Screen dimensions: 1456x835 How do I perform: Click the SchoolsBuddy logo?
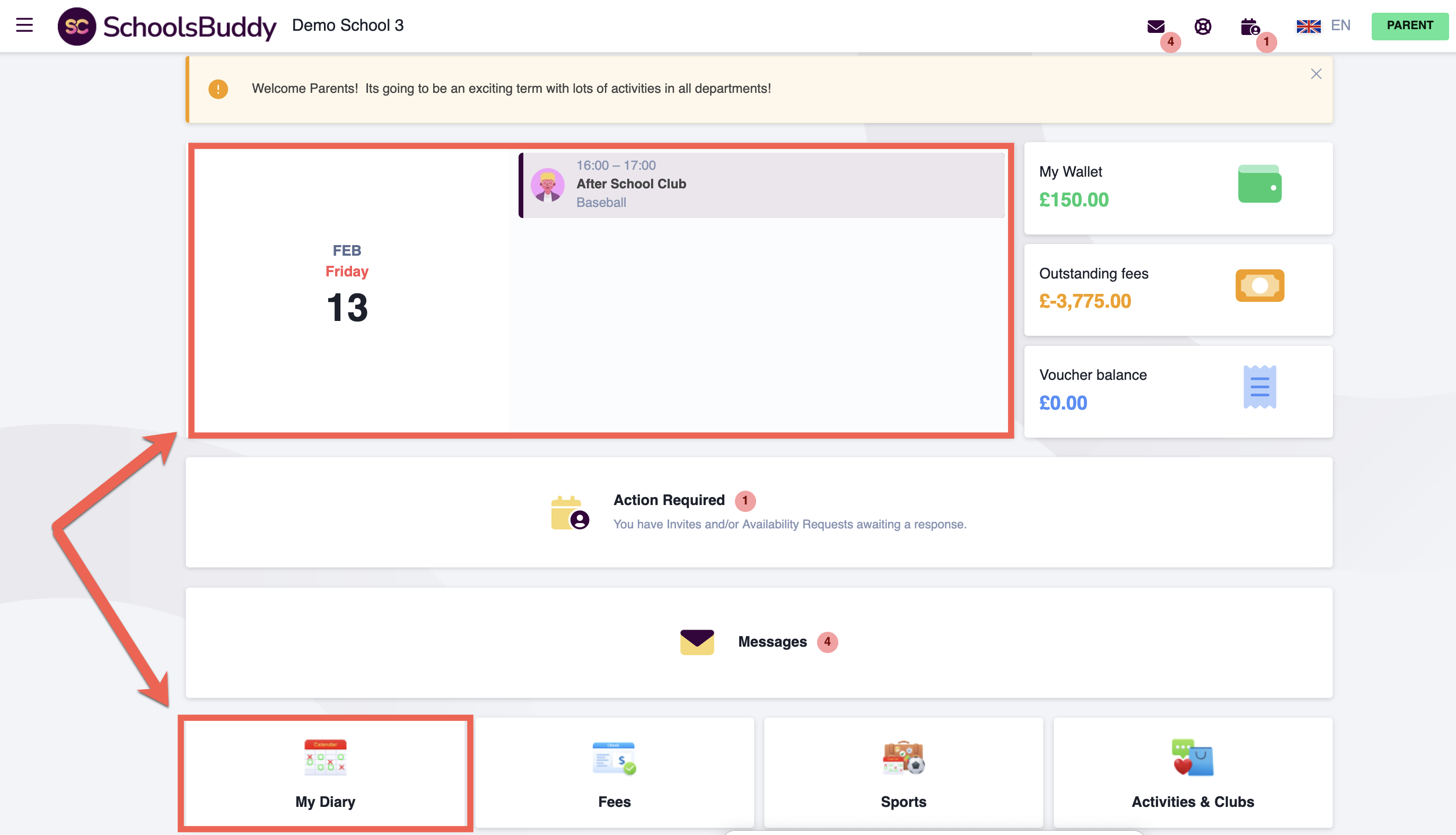tap(166, 27)
